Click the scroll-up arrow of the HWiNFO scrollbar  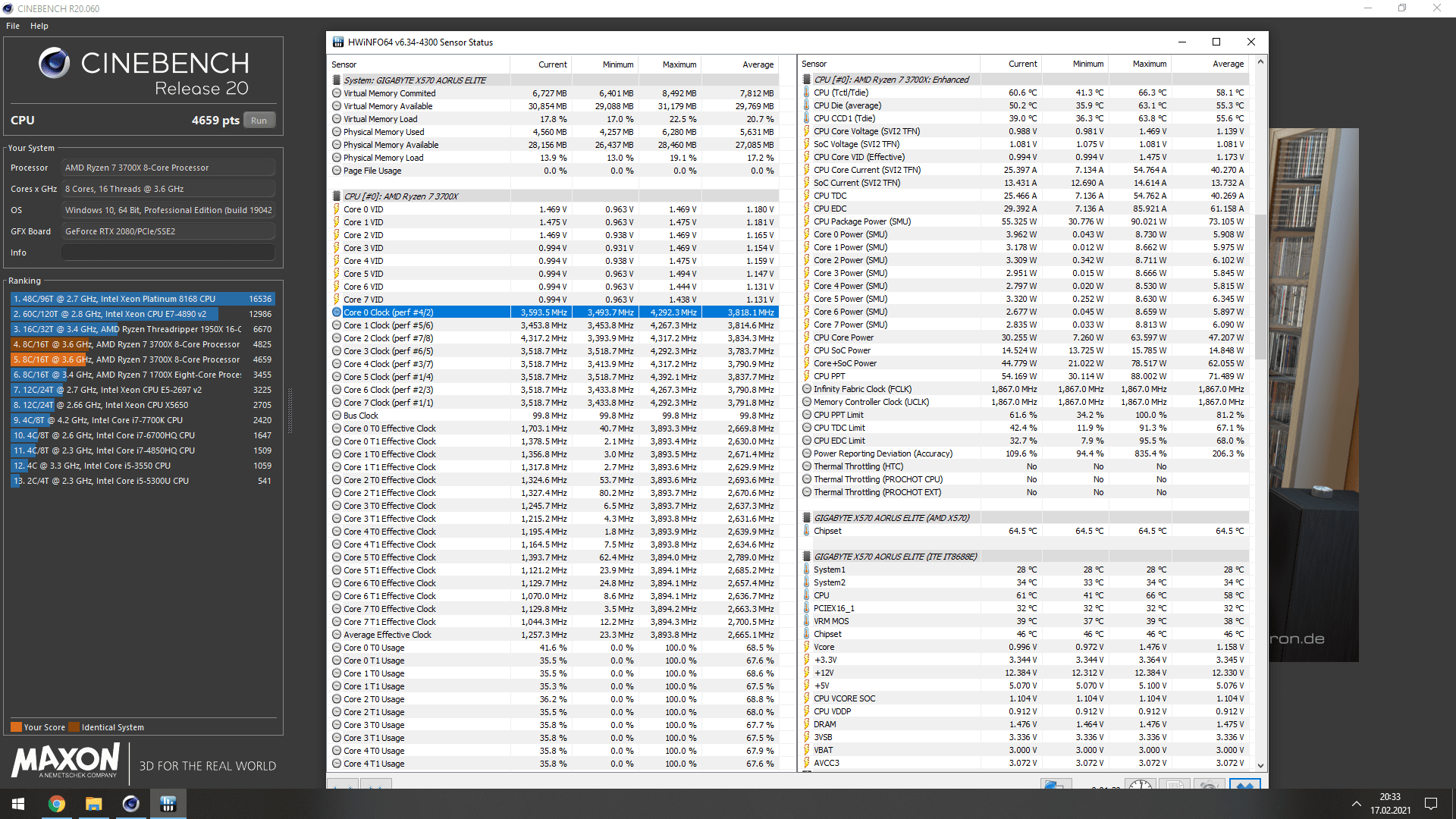point(1260,61)
